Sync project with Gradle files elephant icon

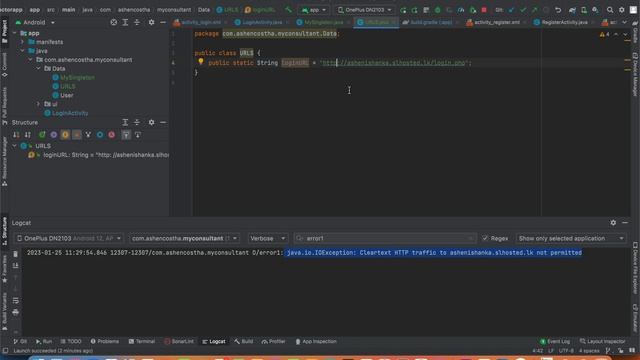pos(572,10)
